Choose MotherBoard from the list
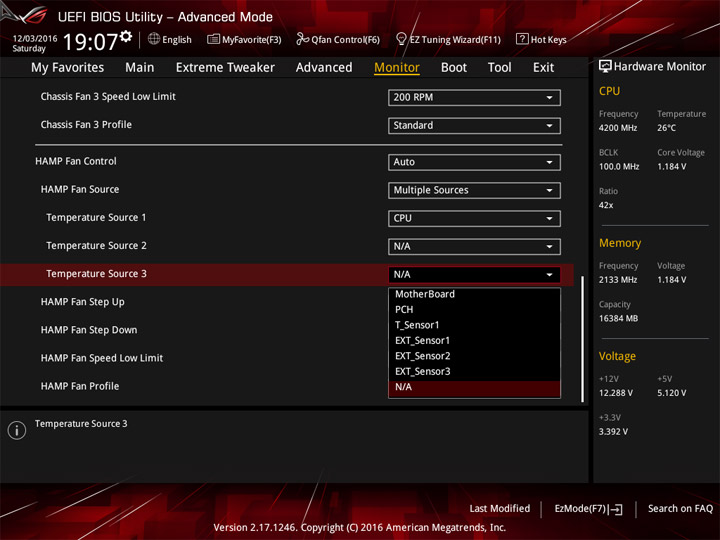This screenshot has height=540, width=720. click(x=474, y=294)
